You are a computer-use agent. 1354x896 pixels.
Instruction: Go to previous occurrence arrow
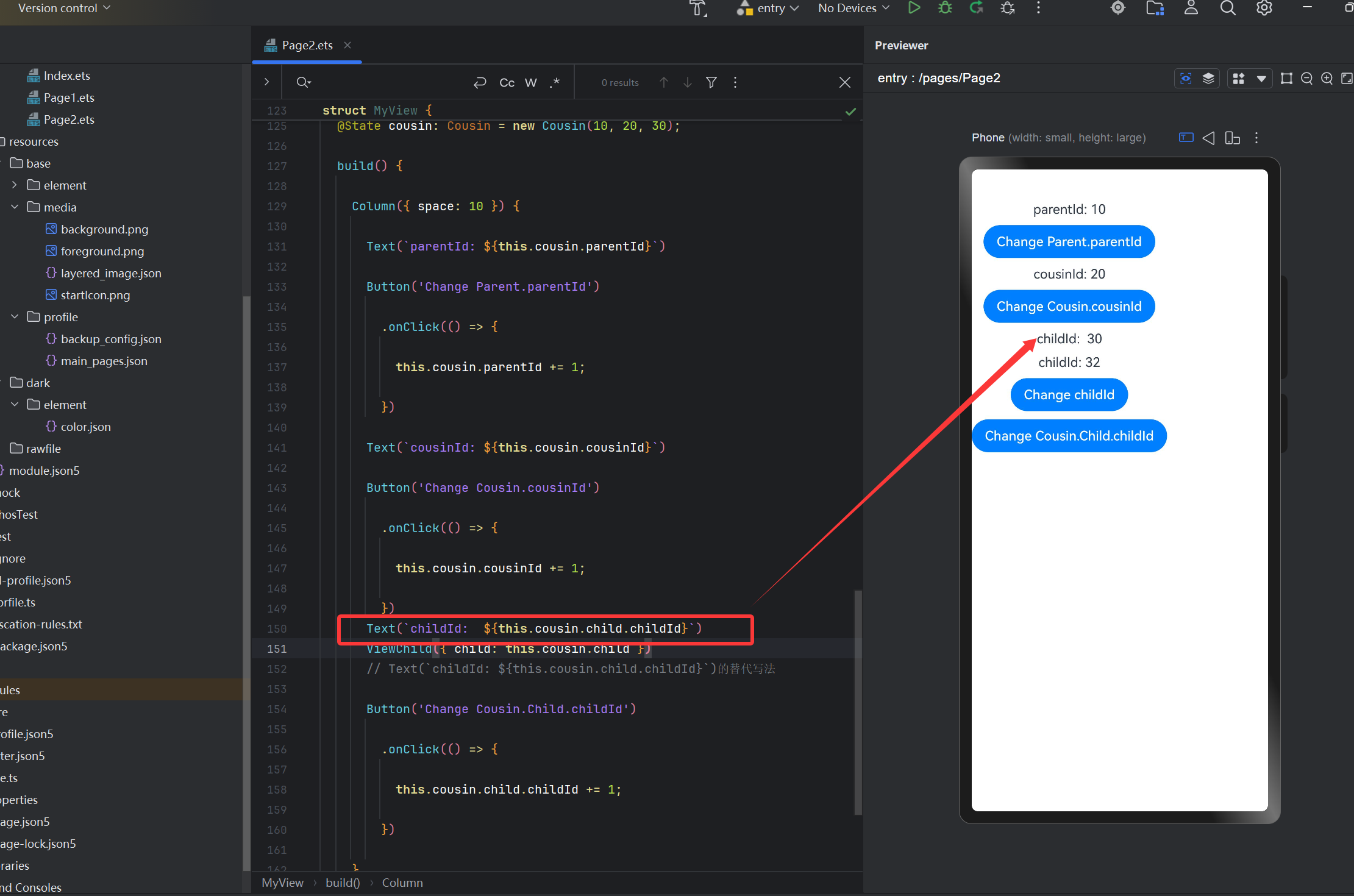664,82
